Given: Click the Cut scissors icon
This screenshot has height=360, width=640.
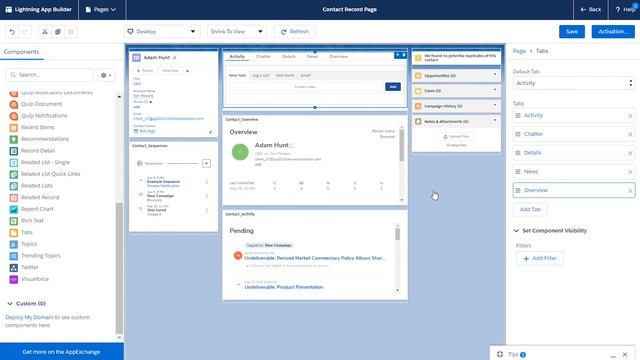Looking at the screenshot, I should [x=45, y=32].
